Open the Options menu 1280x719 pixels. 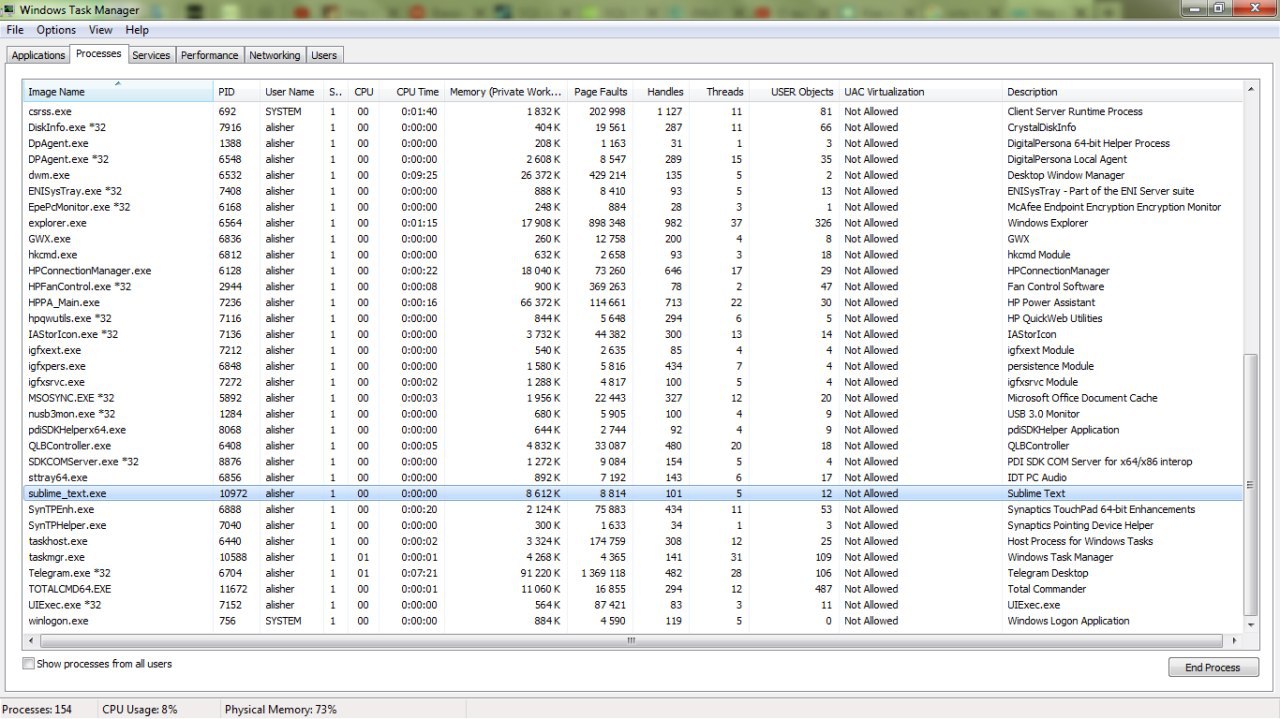(x=56, y=30)
